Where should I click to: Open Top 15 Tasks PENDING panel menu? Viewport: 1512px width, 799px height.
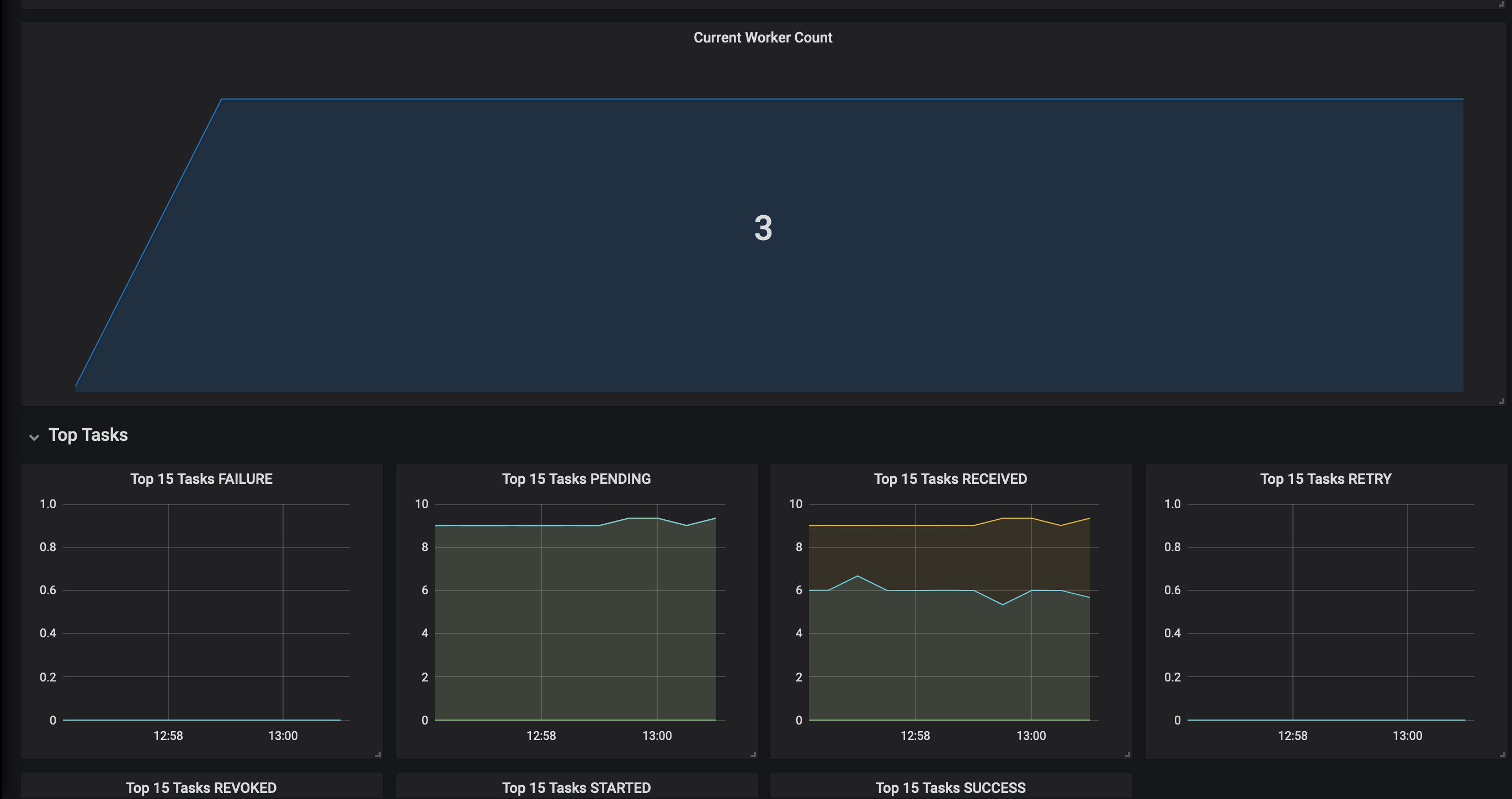pos(576,479)
